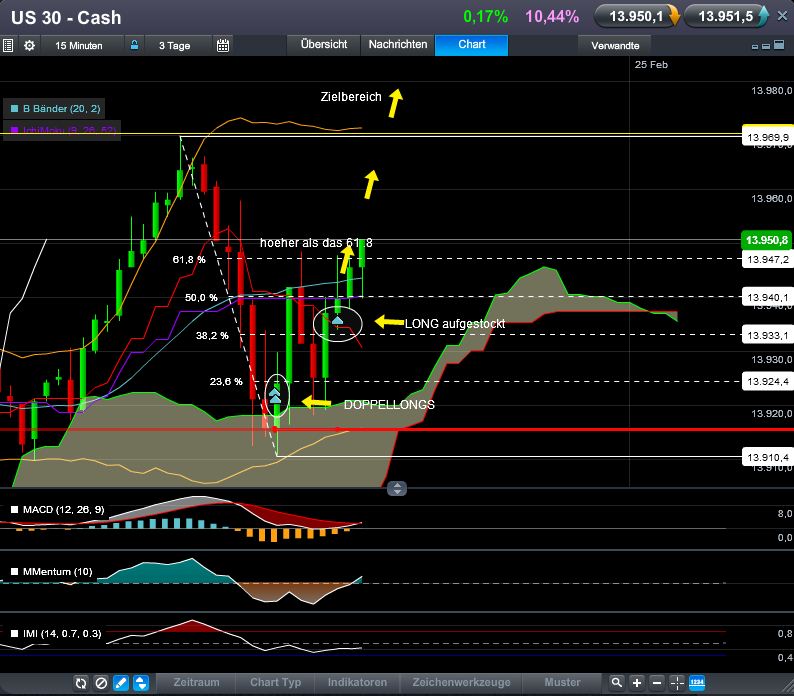Select the 13.969,9 price level label
This screenshot has width=794, height=696.
point(768,137)
